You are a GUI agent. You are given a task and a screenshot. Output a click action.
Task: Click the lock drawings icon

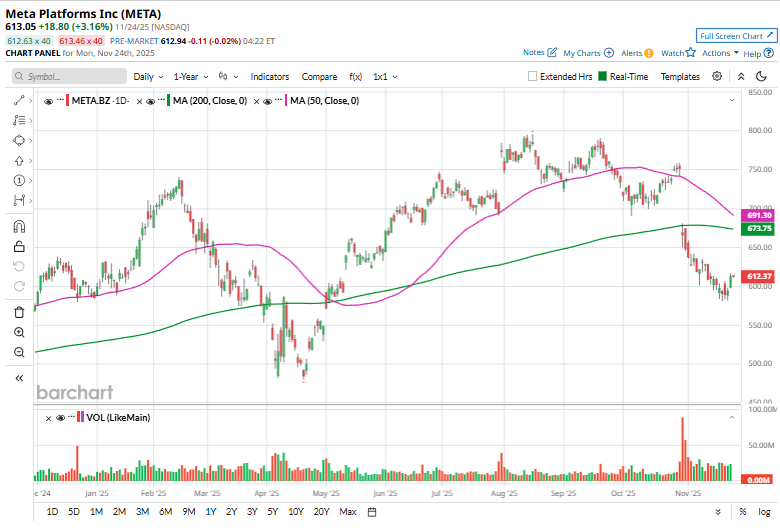tap(19, 246)
